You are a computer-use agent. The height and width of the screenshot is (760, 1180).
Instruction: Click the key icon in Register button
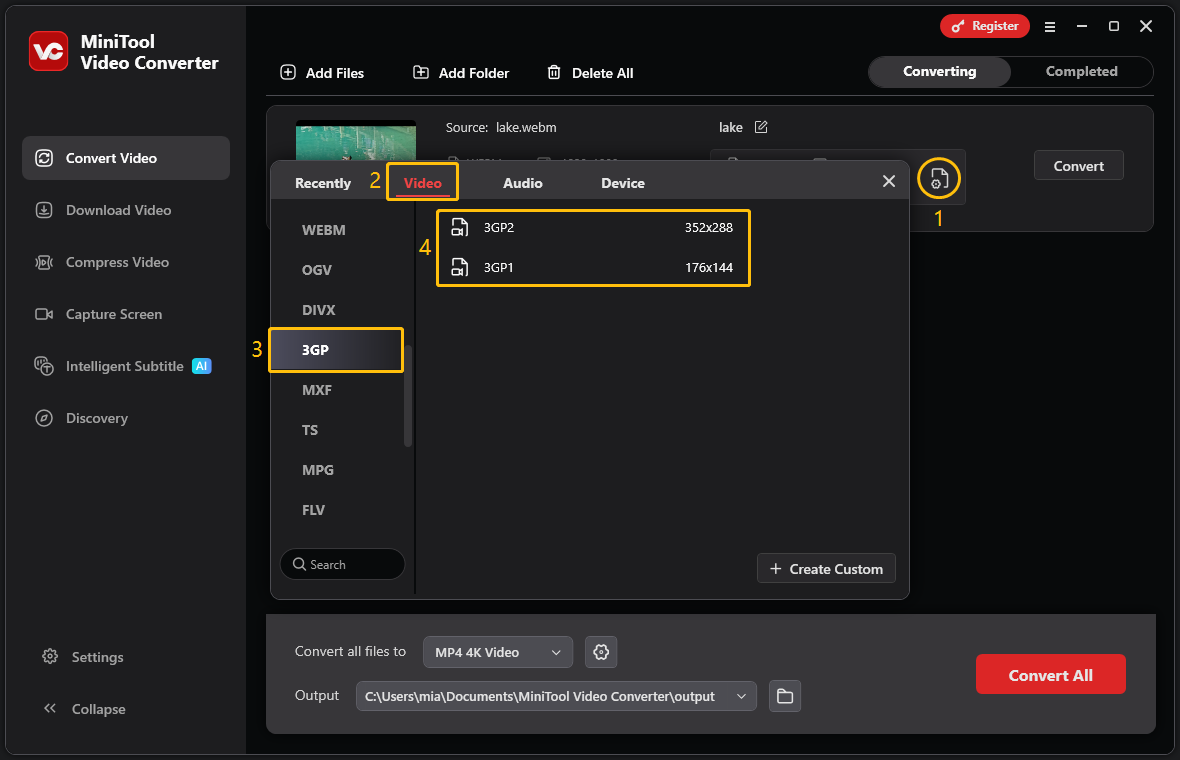point(957,26)
